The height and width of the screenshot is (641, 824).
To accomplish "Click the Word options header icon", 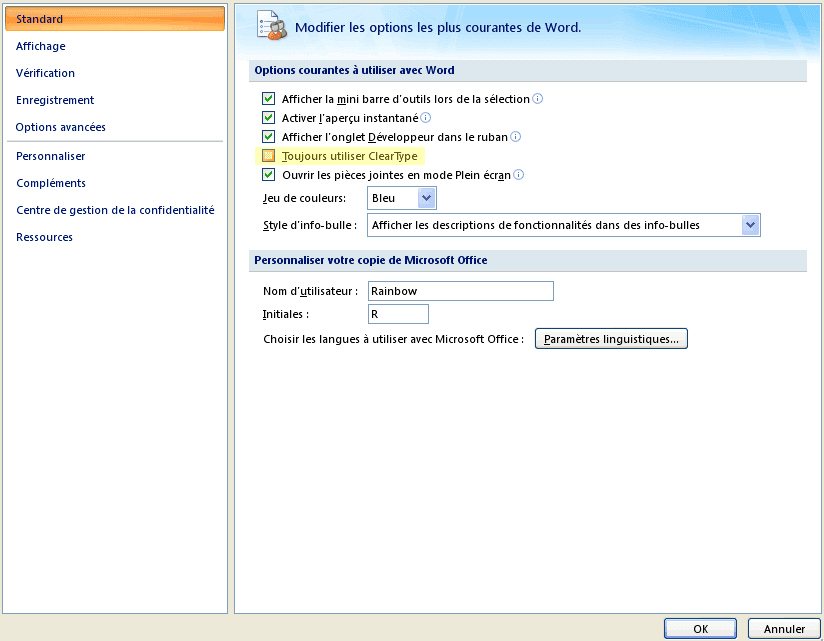I will coord(272,26).
